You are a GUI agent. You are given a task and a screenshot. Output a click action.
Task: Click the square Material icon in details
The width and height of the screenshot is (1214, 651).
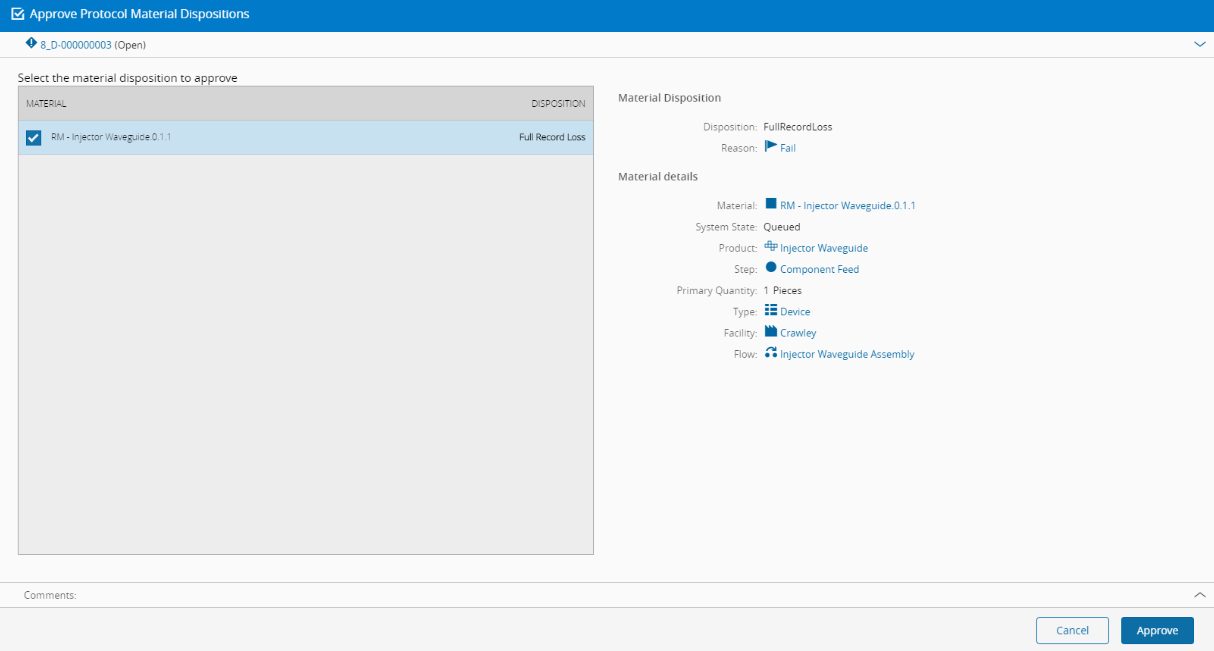(x=770, y=205)
